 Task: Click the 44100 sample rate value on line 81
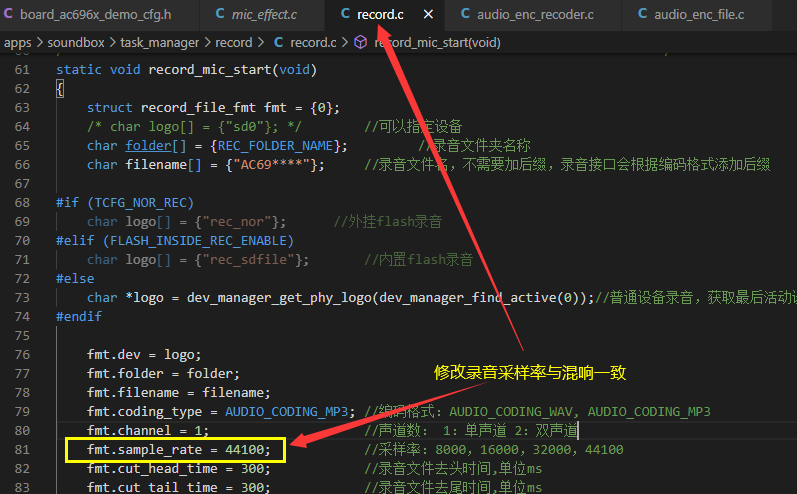click(x=244, y=450)
